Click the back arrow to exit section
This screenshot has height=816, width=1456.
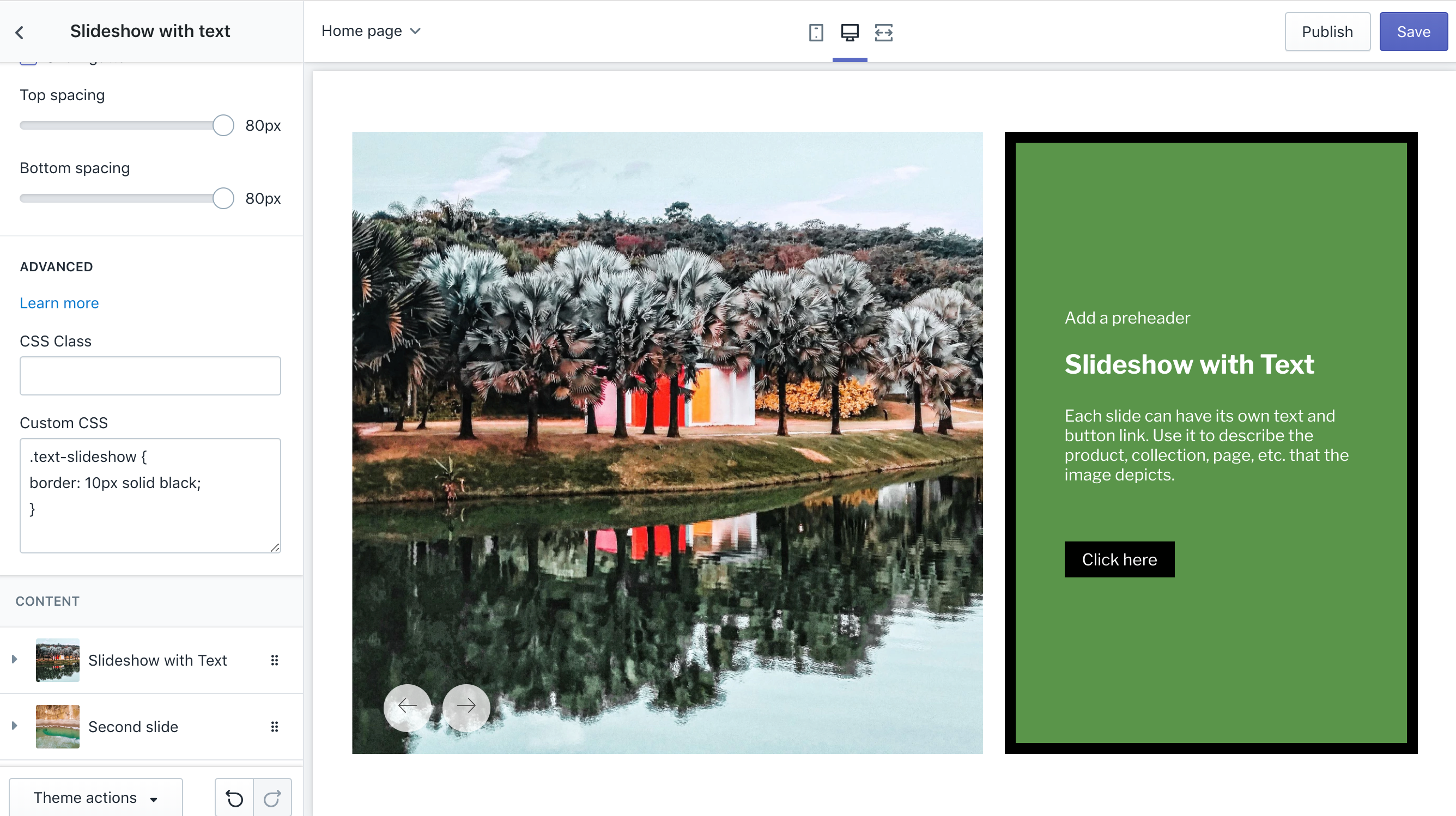pos(20,32)
